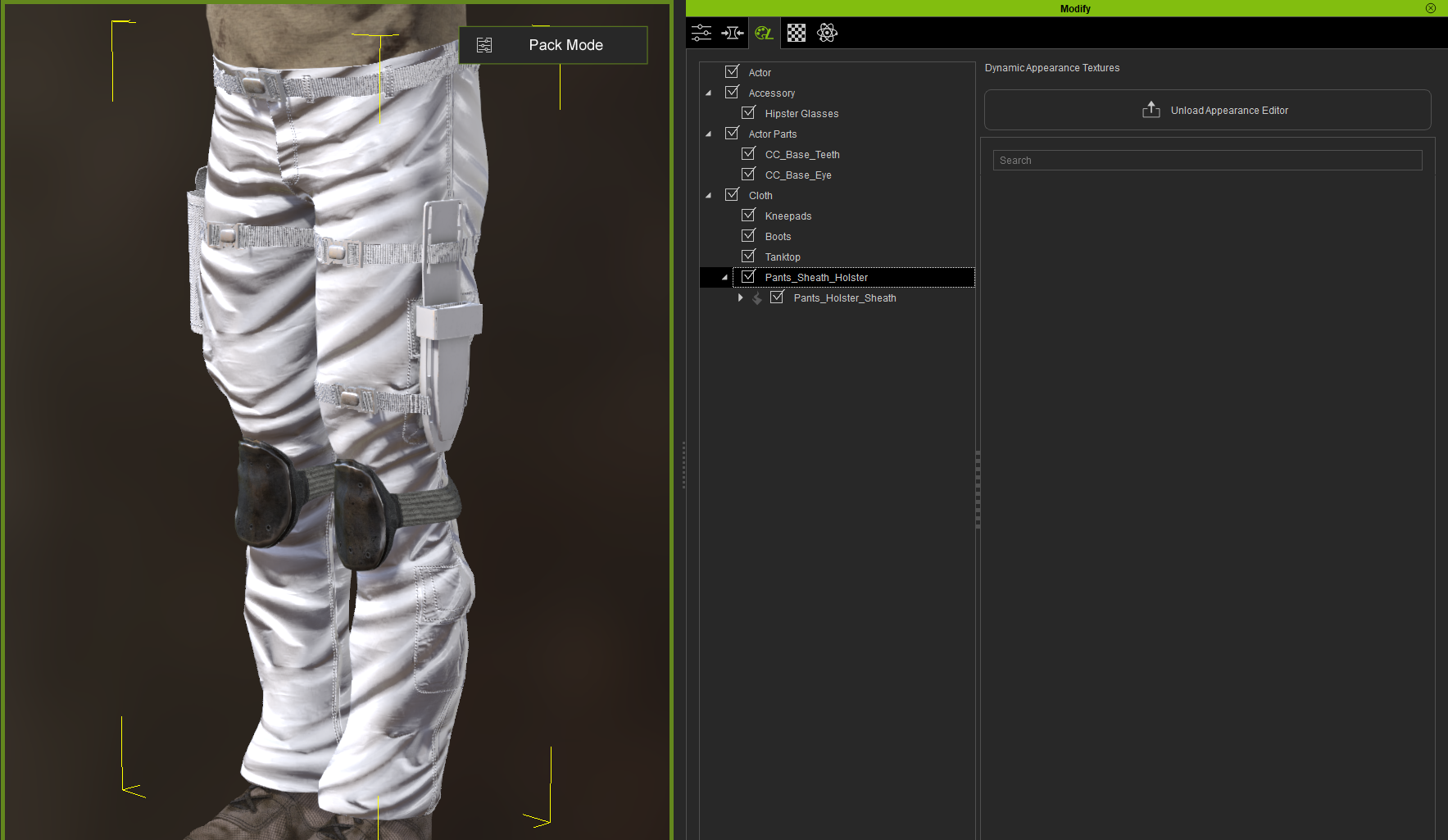Expand the Pants_Holster_Sheath node
The height and width of the screenshot is (840, 1448).
click(x=740, y=297)
